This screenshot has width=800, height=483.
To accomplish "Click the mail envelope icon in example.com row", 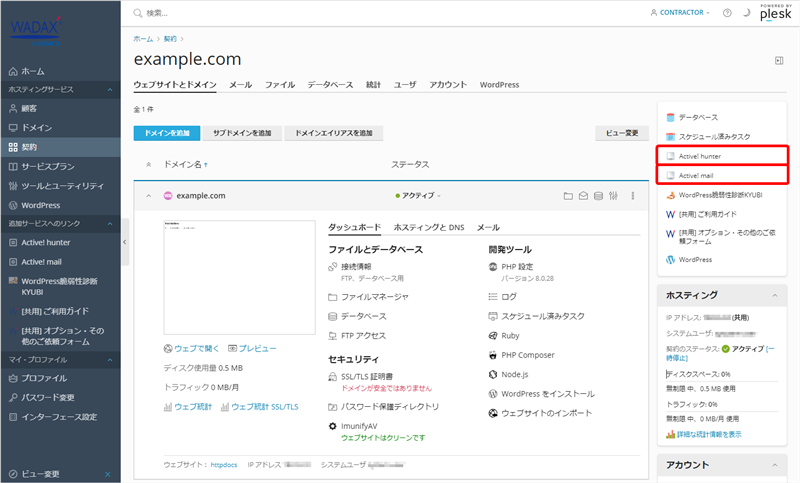I will click(584, 196).
